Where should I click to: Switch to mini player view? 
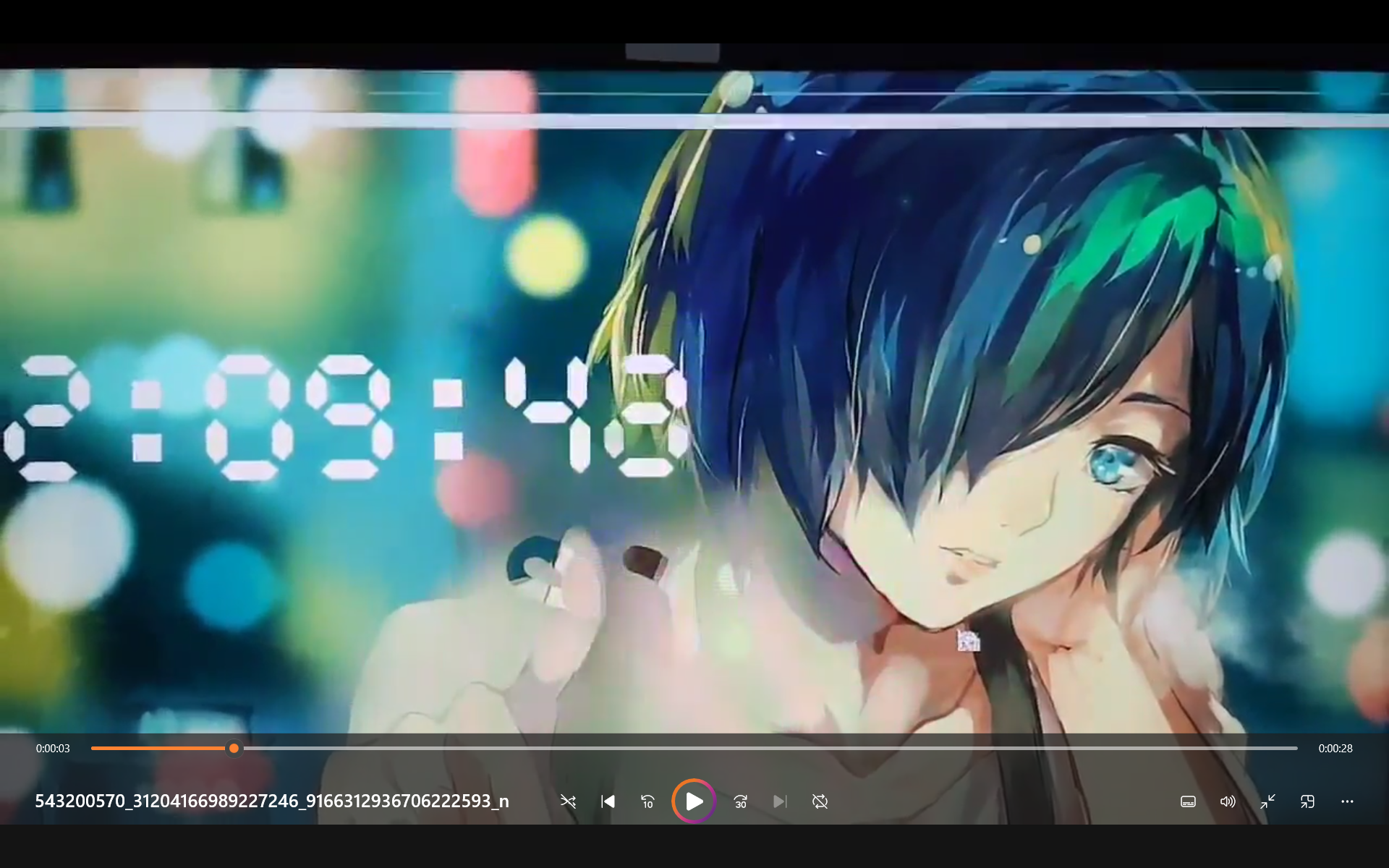tap(1307, 801)
